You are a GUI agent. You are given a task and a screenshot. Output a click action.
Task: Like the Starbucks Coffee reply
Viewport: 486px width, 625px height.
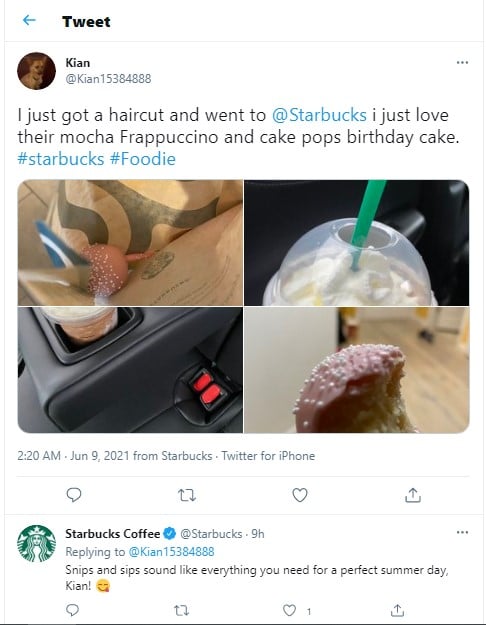289,610
